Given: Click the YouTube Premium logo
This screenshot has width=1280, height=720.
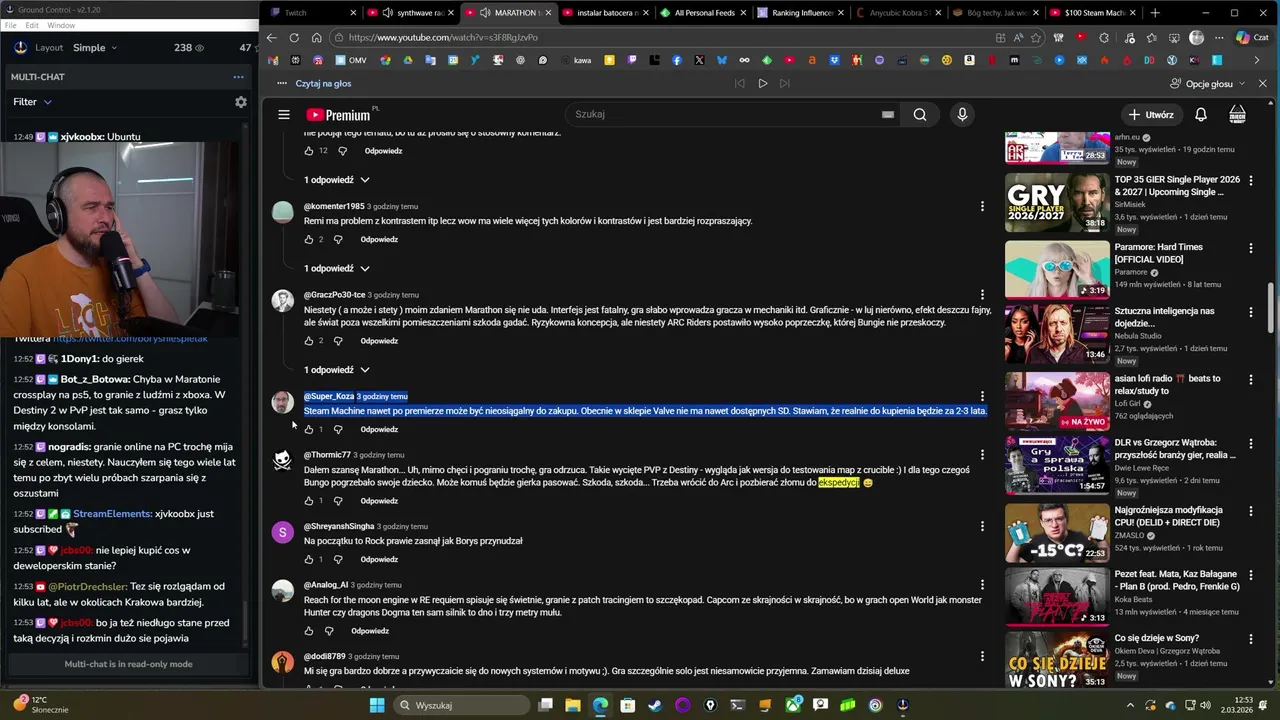Looking at the screenshot, I should [338, 115].
